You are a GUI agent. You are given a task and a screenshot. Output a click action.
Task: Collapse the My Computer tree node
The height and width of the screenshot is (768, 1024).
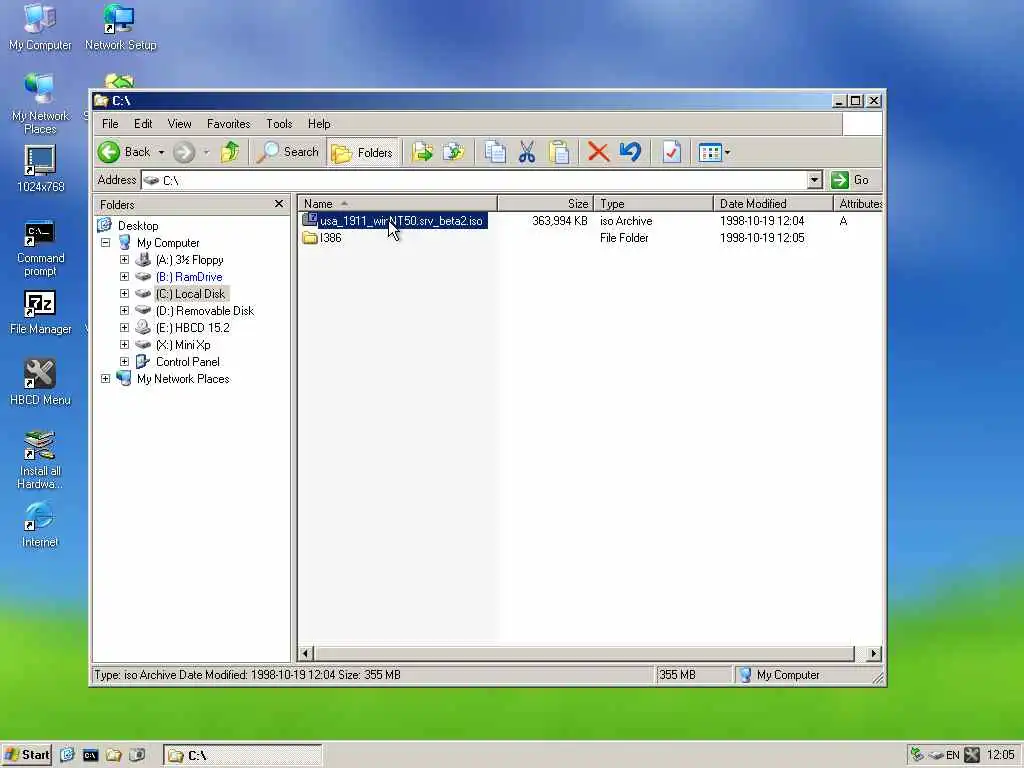tap(105, 242)
